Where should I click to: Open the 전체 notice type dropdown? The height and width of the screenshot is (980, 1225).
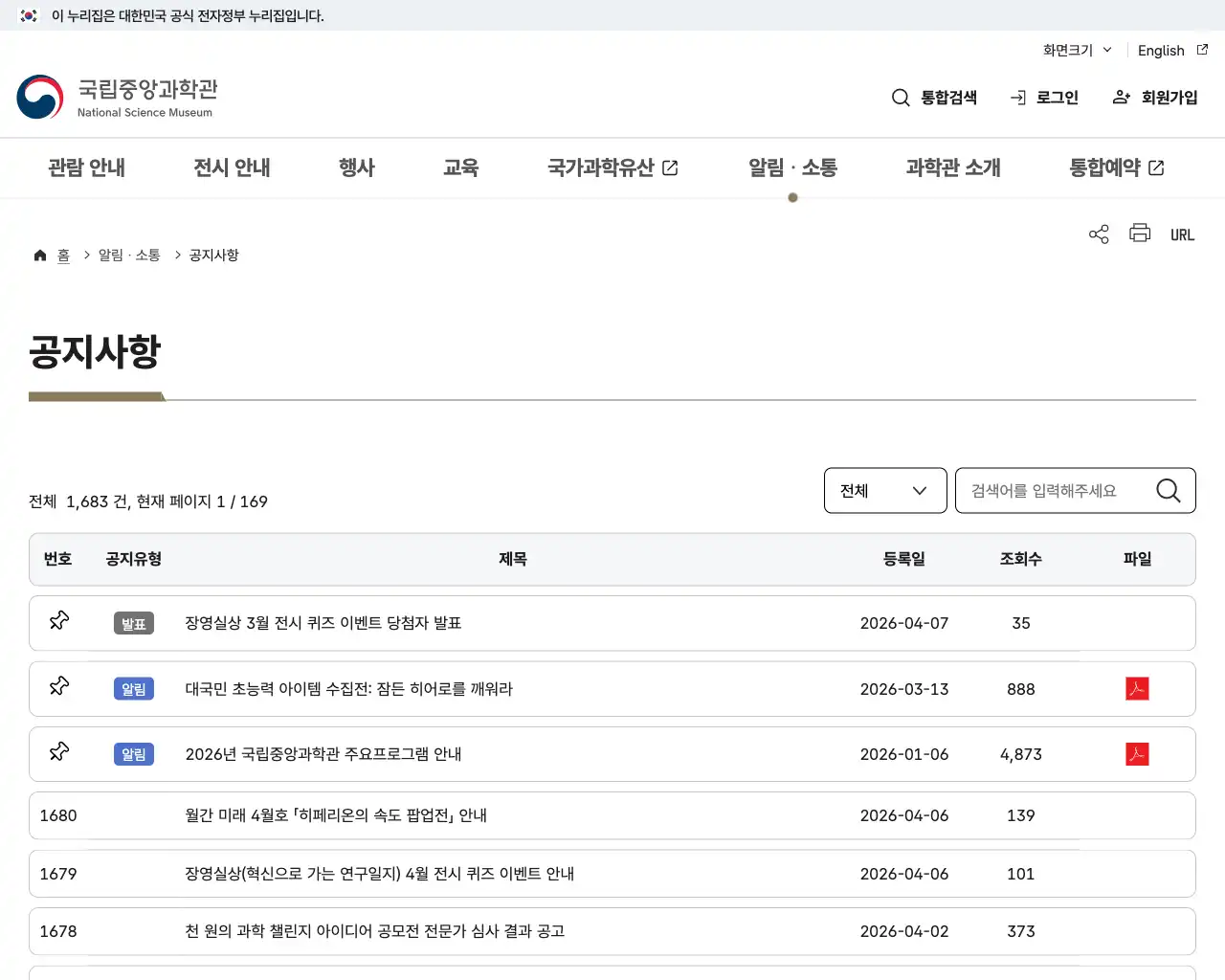[x=884, y=490]
